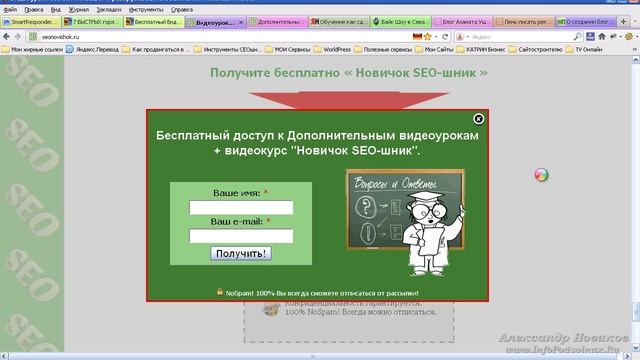Image resolution: width=640 pixels, height=360 pixels.
Task: Switch to the О создании блог tab
Action: pyautogui.click(x=585, y=22)
